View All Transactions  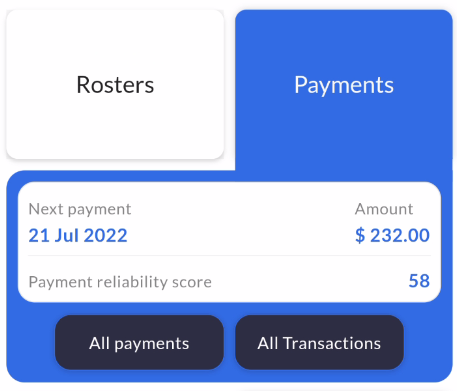pos(319,342)
